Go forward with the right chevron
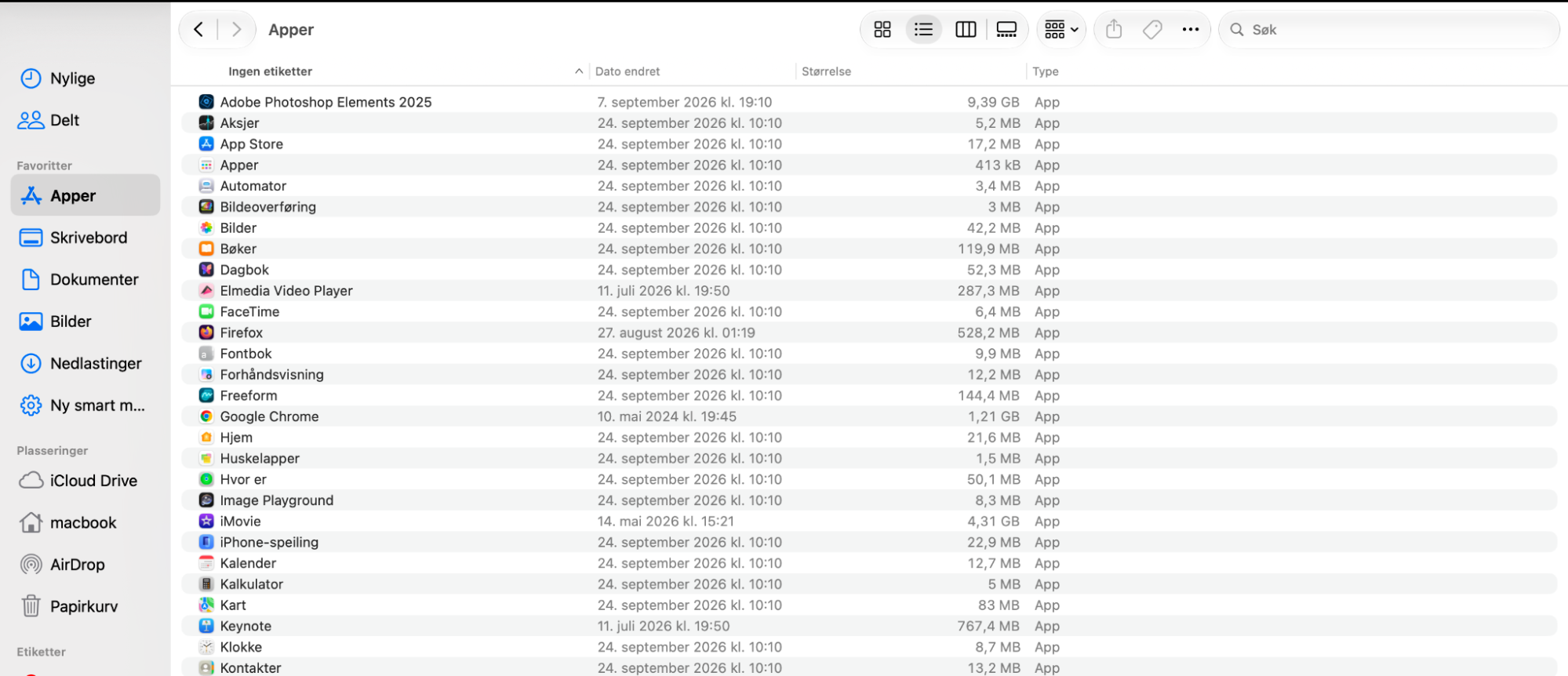Viewport: 1568px width, 676px height. pyautogui.click(x=236, y=30)
